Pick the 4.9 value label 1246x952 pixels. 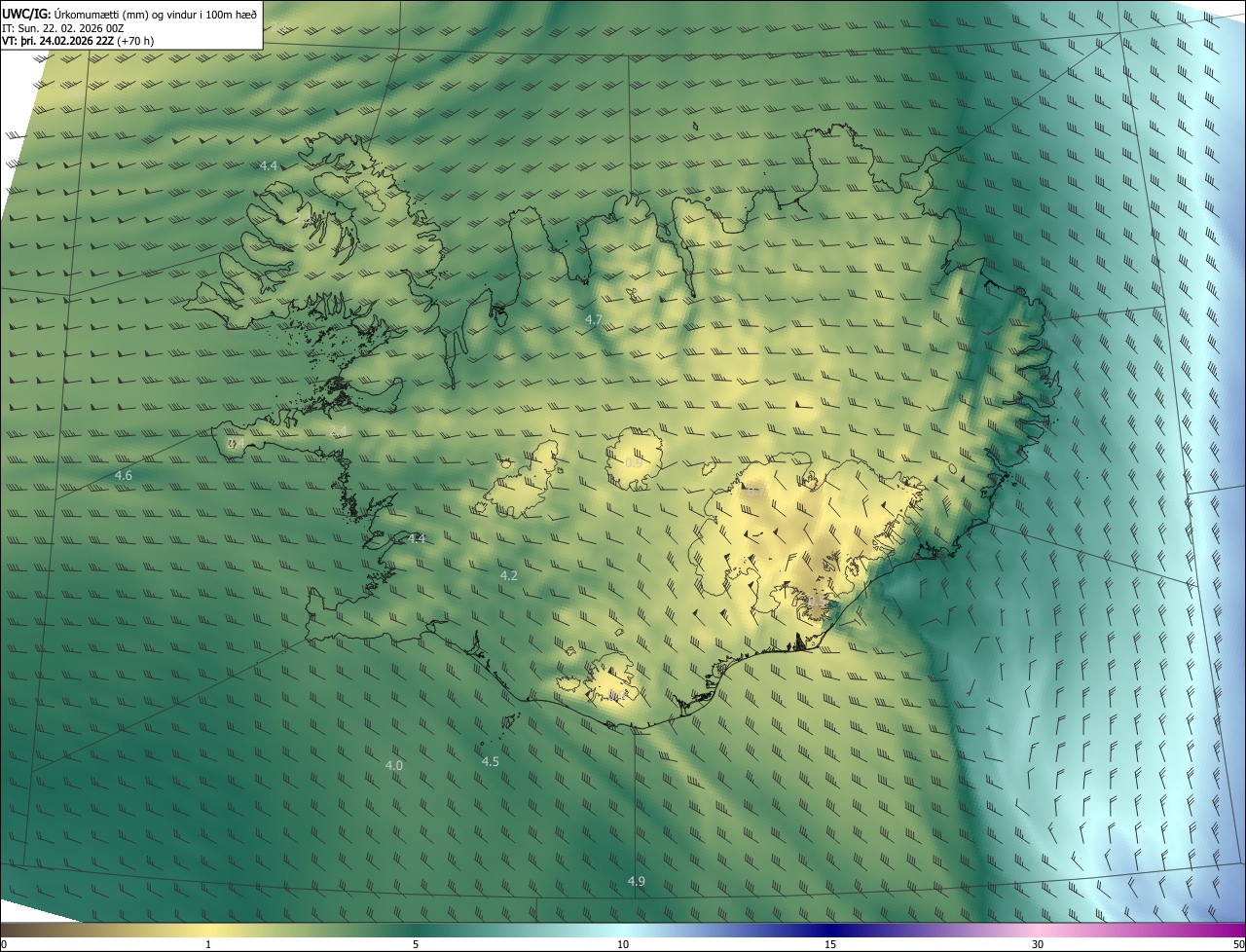click(636, 881)
